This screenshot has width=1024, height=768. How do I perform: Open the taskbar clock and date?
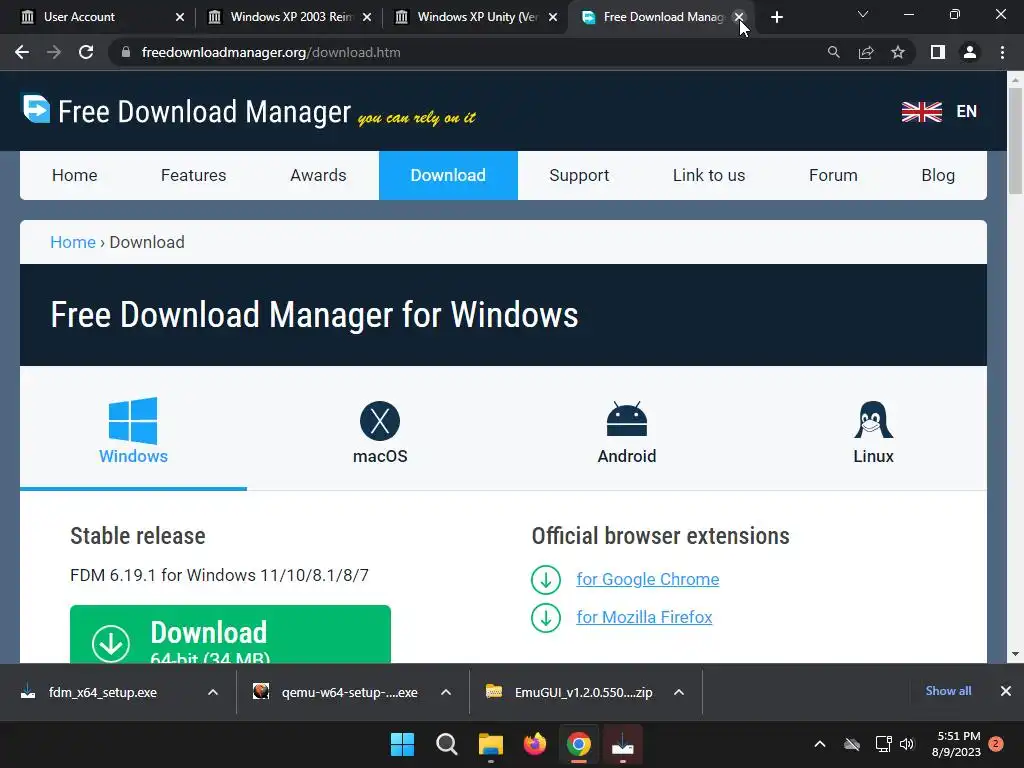click(x=956, y=744)
